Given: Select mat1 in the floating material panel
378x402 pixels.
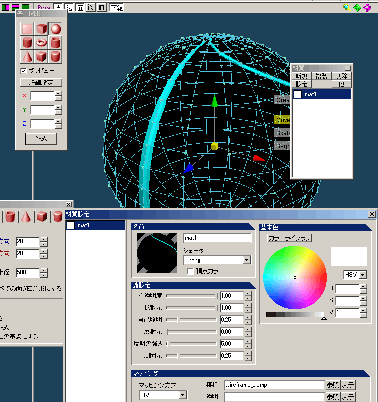Looking at the screenshot, I should pos(322,94).
